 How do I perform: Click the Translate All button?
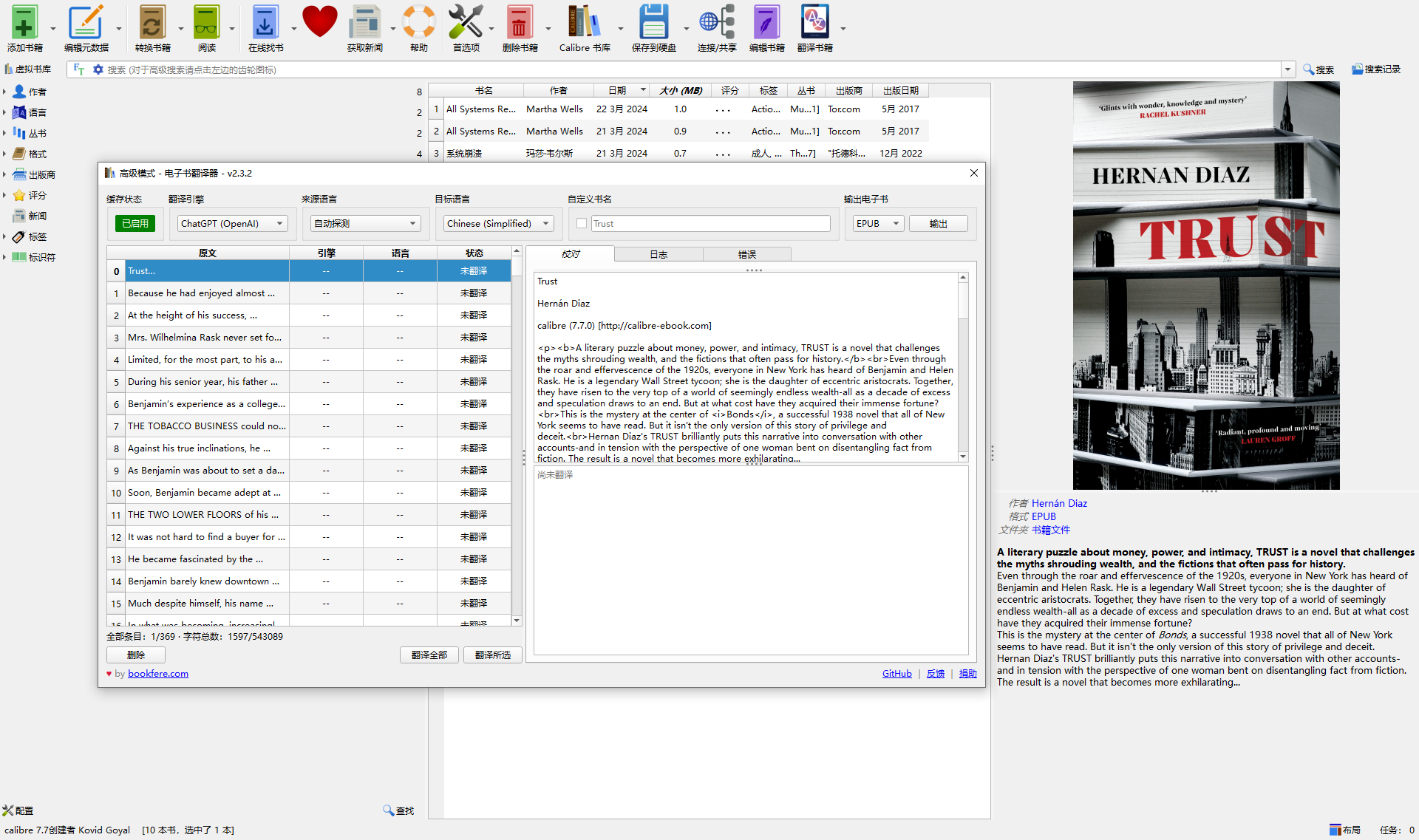pyautogui.click(x=429, y=655)
